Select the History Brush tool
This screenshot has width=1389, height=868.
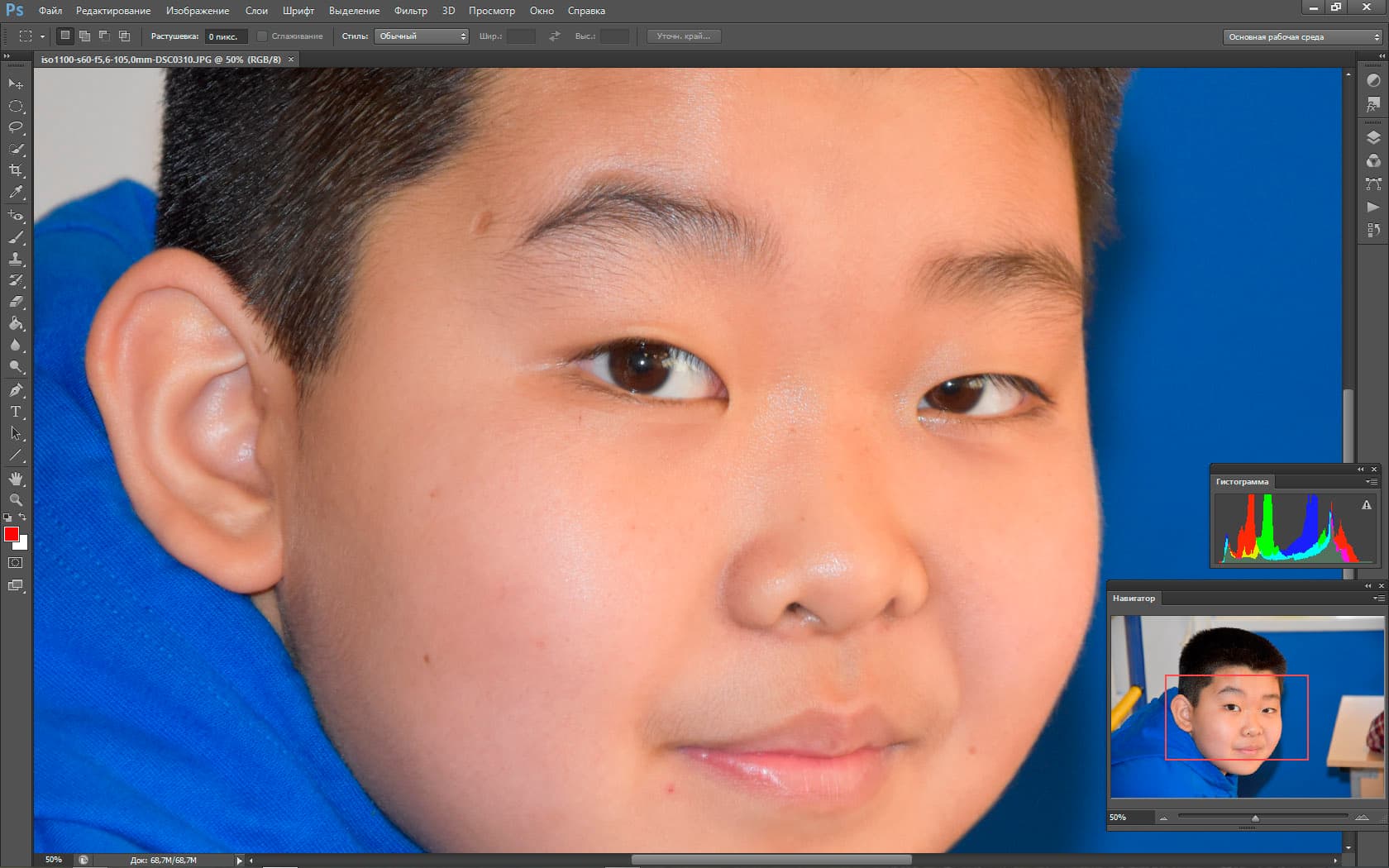point(16,280)
